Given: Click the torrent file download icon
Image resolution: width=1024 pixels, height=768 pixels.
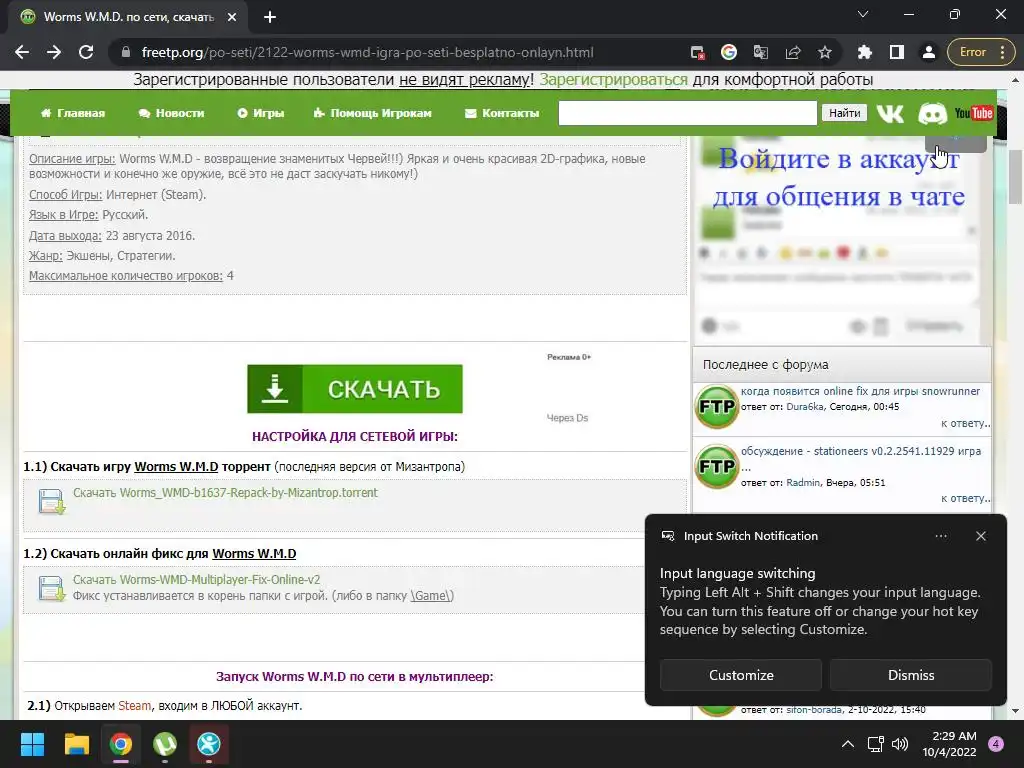Looking at the screenshot, I should point(52,502).
